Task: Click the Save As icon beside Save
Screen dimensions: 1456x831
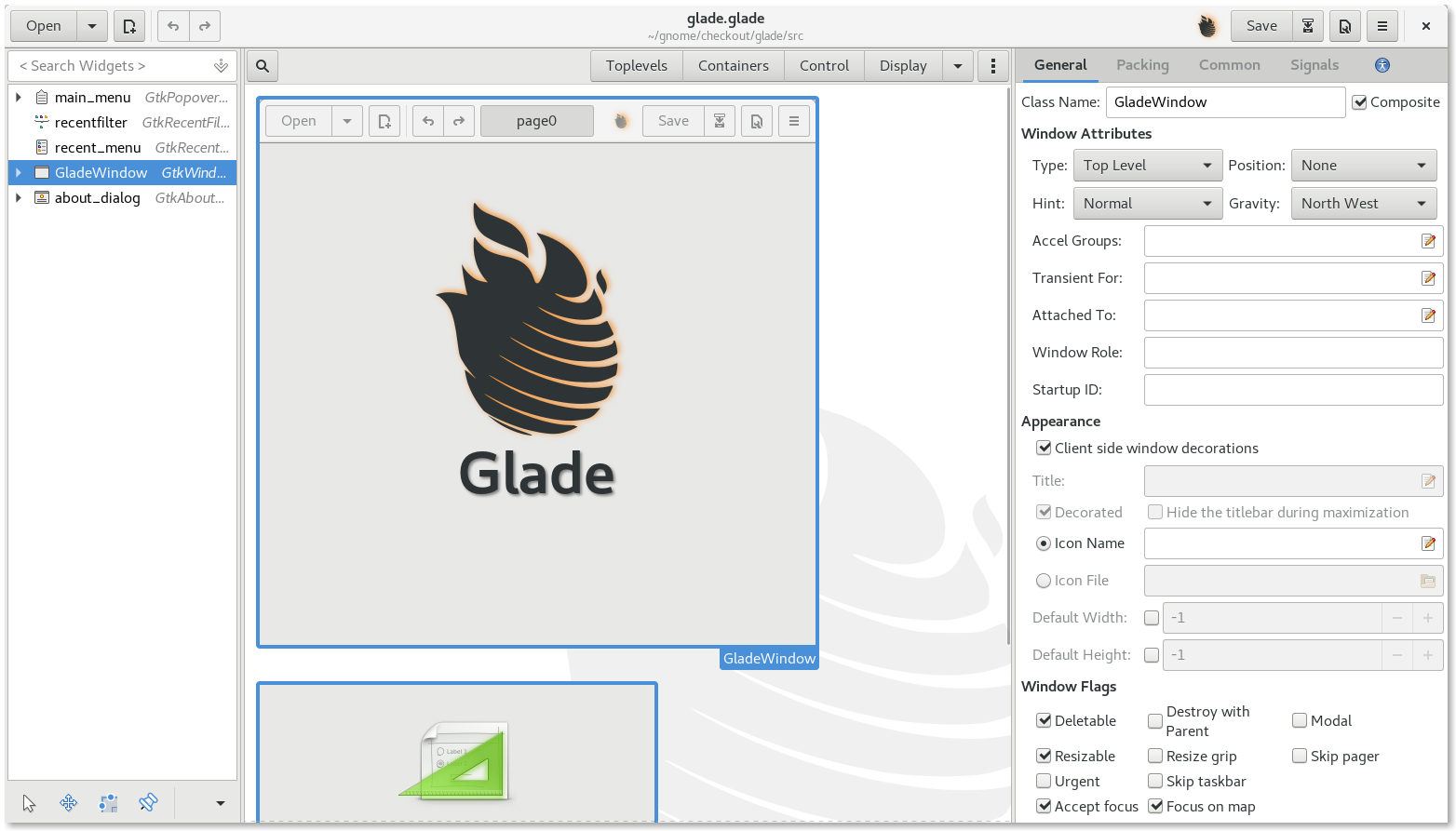Action: tap(1307, 26)
